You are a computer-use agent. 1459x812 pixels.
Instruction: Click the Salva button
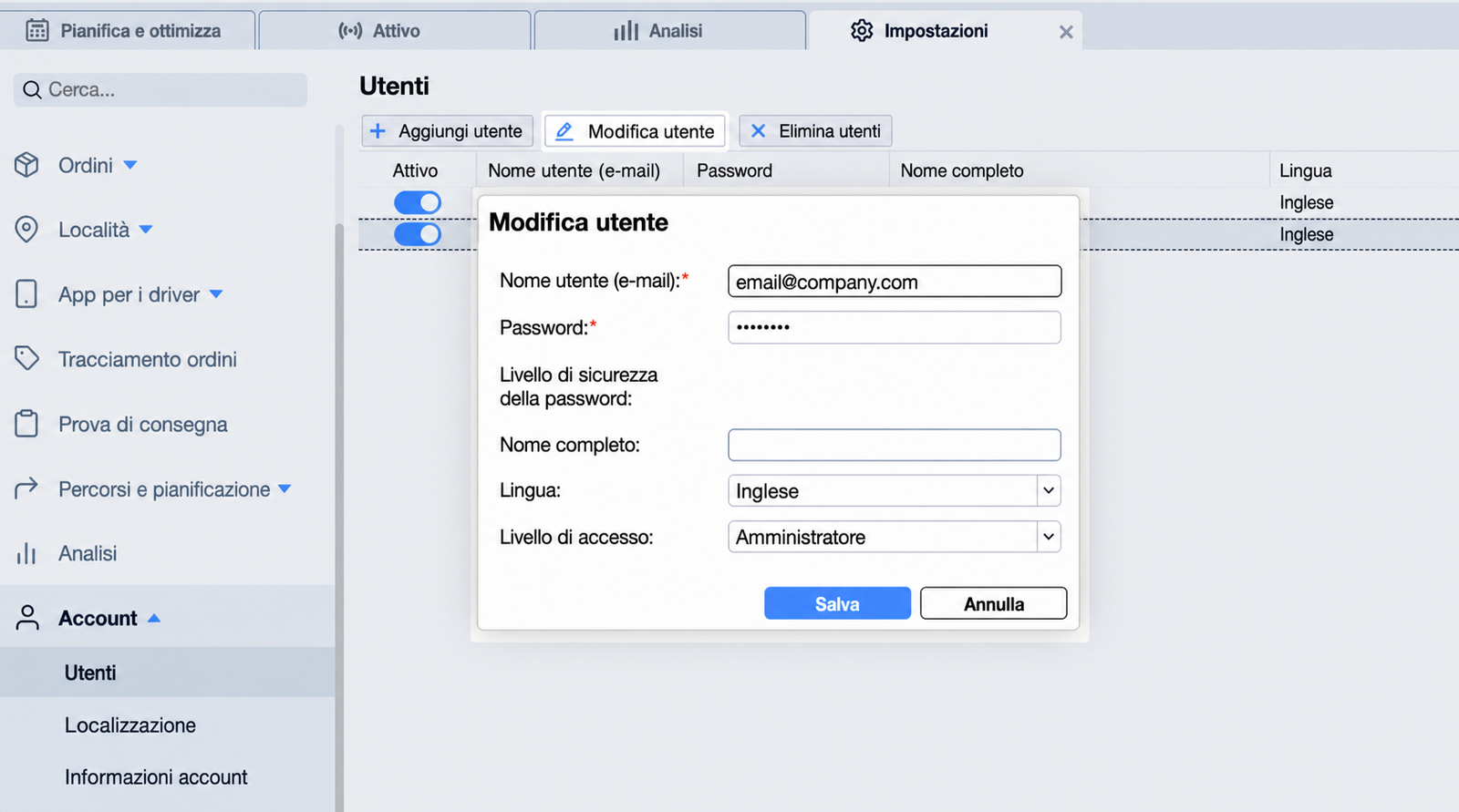[837, 603]
